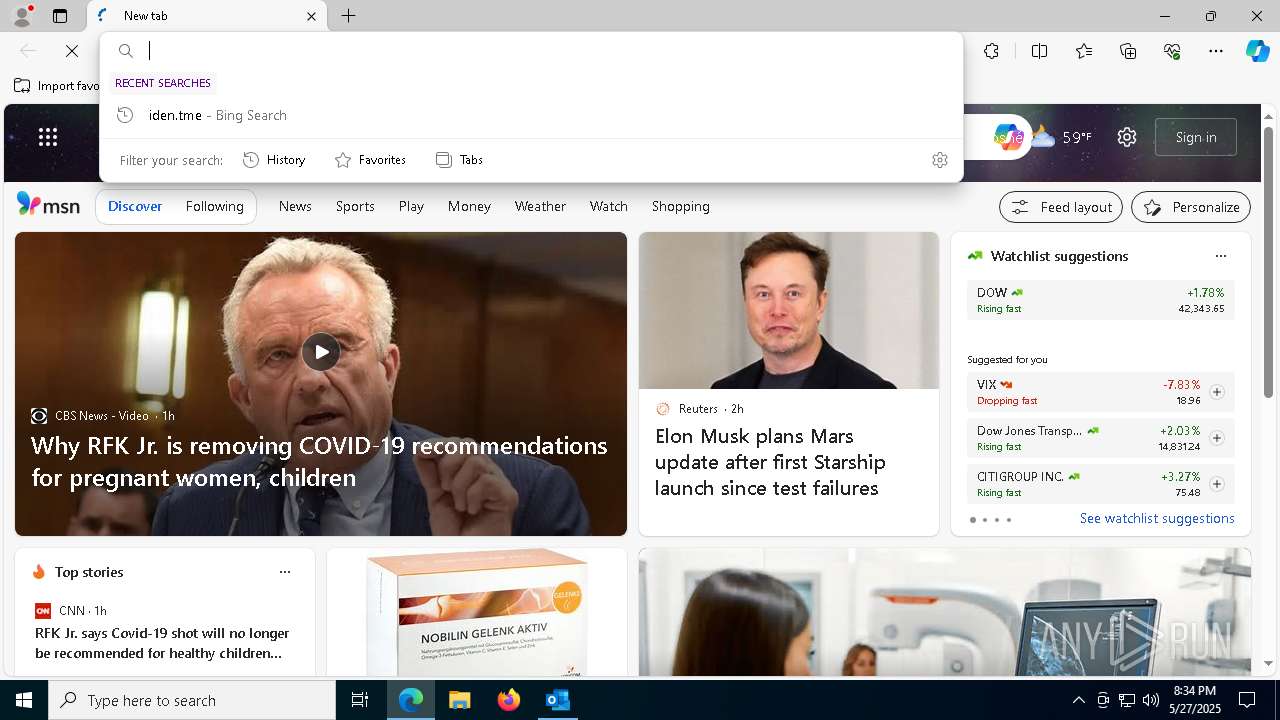Open File Explorer from taskbar
The width and height of the screenshot is (1280, 720).
[459, 700]
